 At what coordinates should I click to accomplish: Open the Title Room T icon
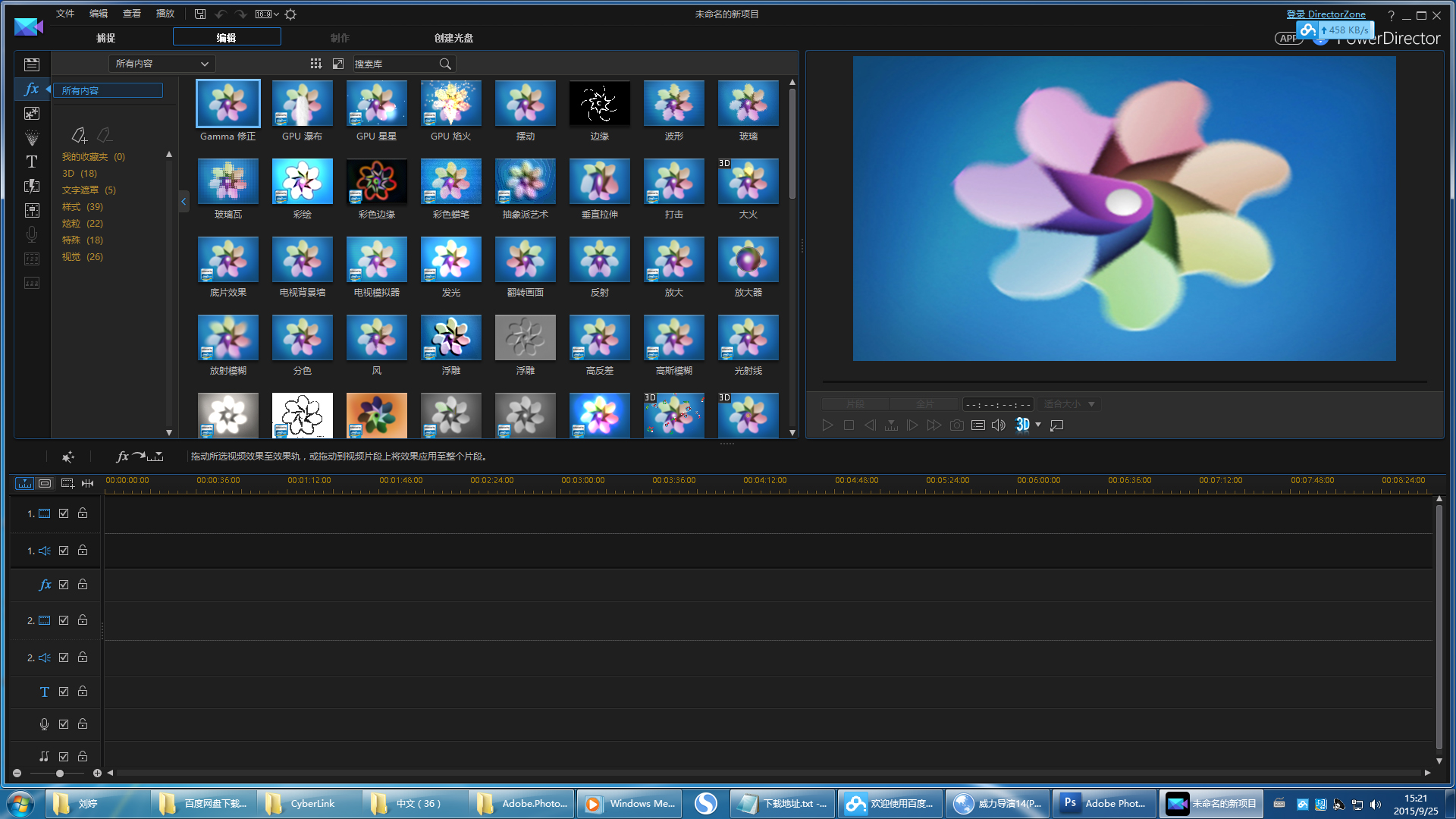tap(31, 162)
